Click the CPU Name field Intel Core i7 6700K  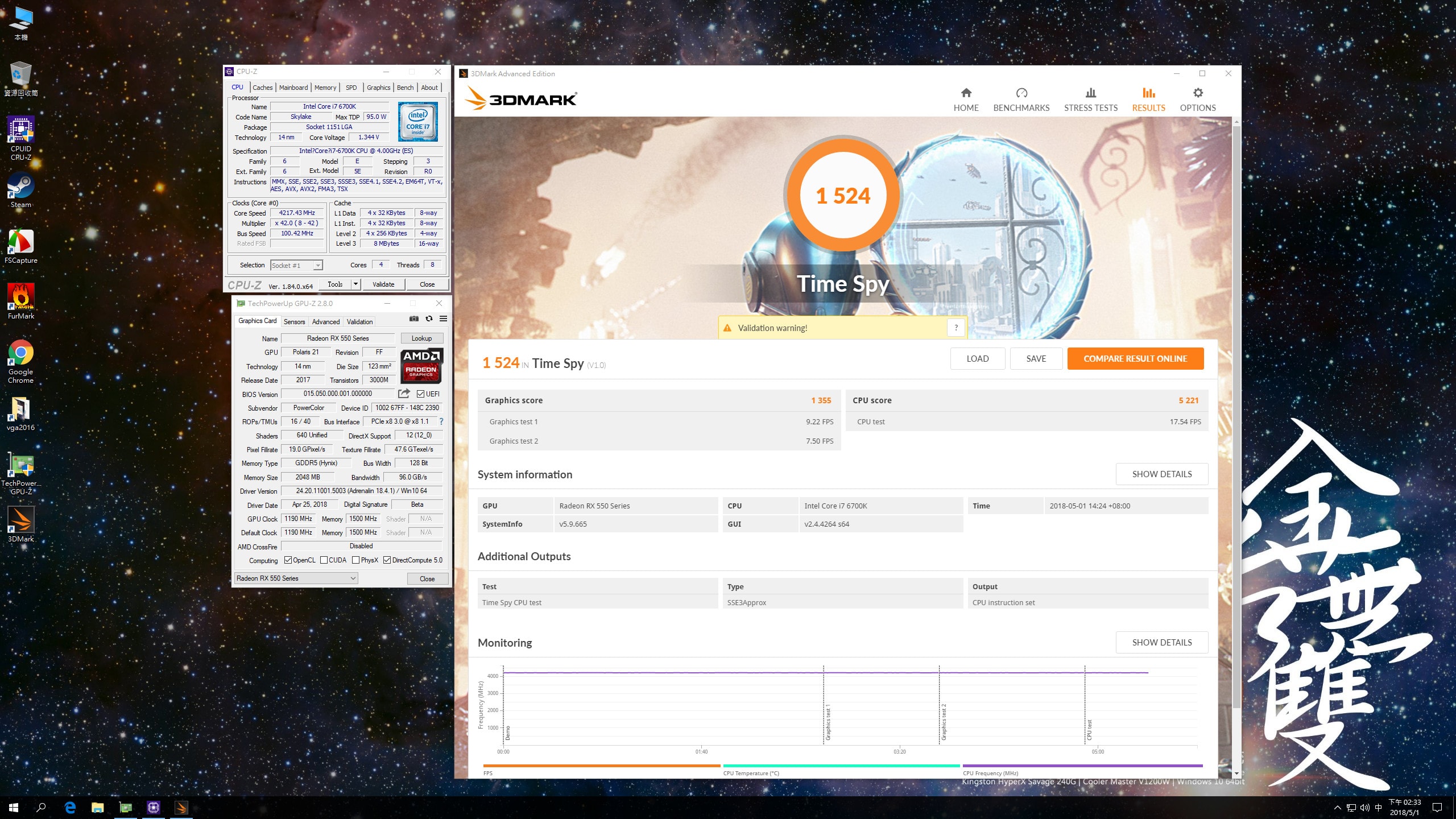click(329, 106)
